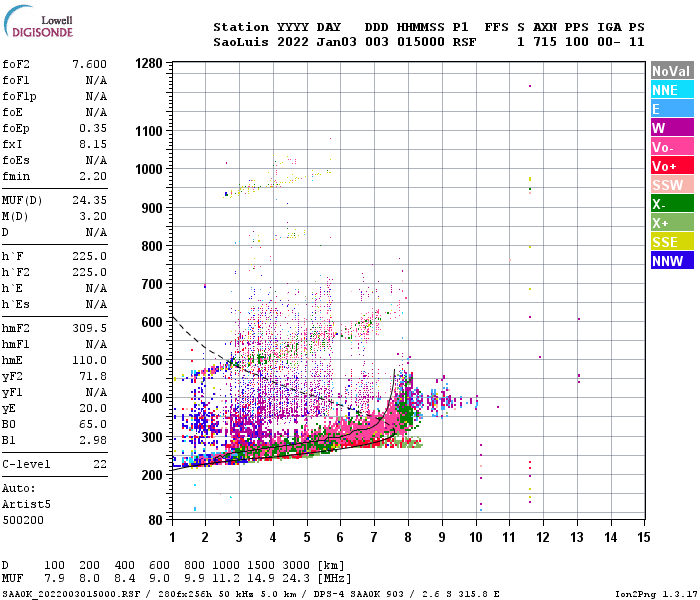Click the 1280 km axis label
Screen dimensions: 700x600
[x=149, y=63]
